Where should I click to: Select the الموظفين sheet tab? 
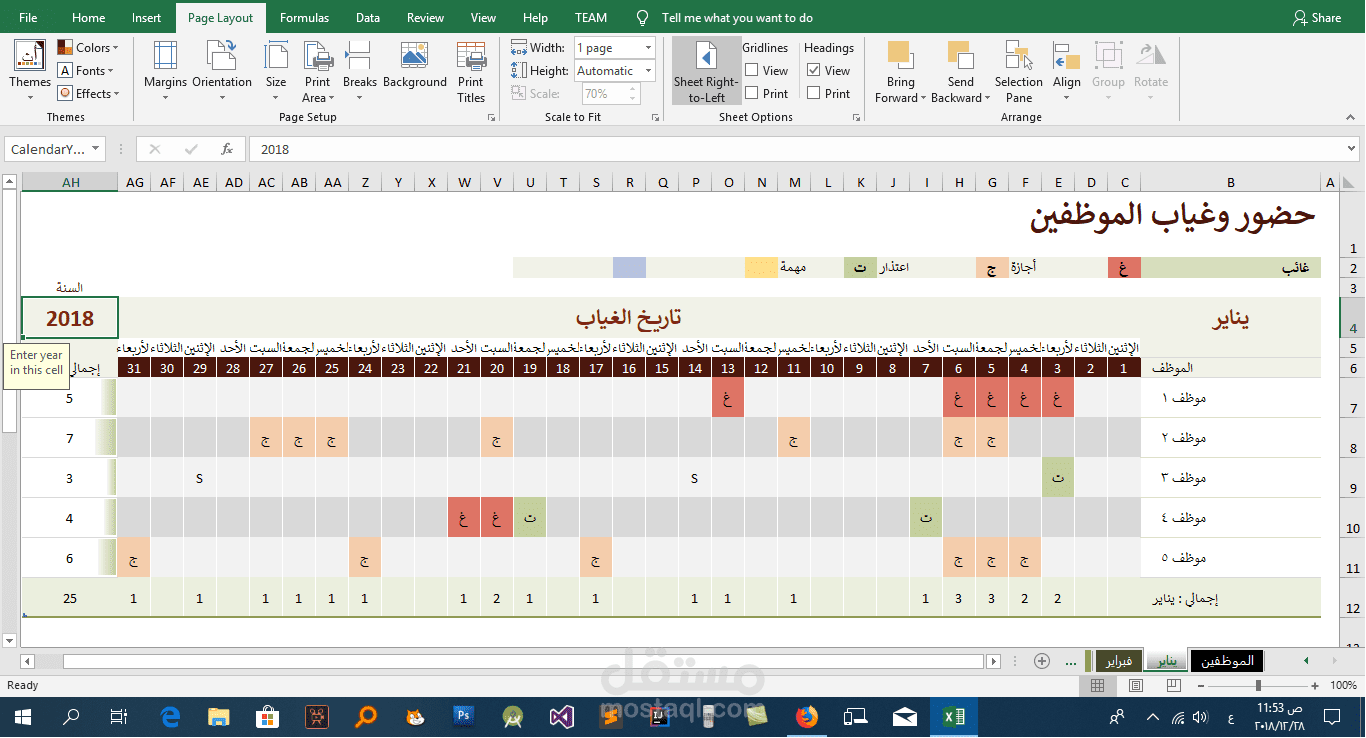click(x=1226, y=661)
